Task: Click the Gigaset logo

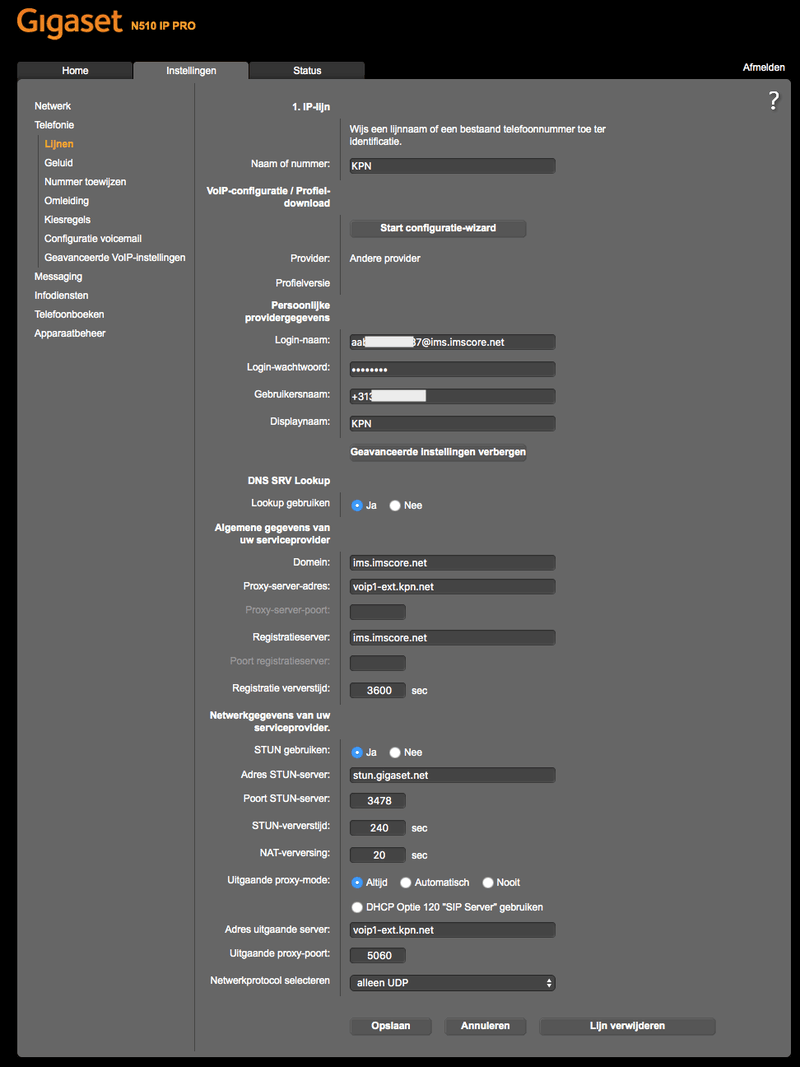Action: (68, 22)
